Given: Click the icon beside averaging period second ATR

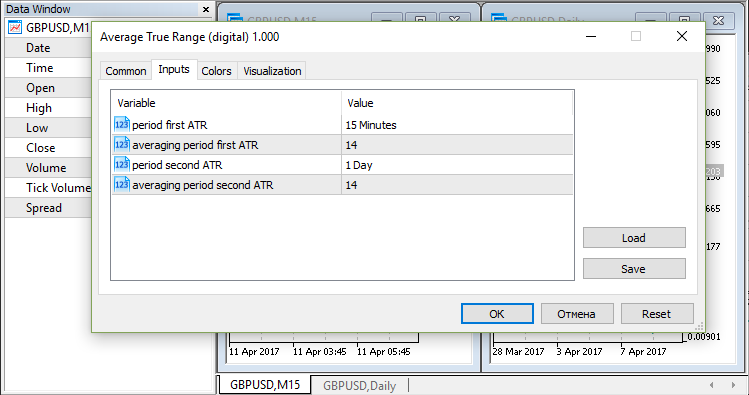Looking at the screenshot, I should 121,185.
